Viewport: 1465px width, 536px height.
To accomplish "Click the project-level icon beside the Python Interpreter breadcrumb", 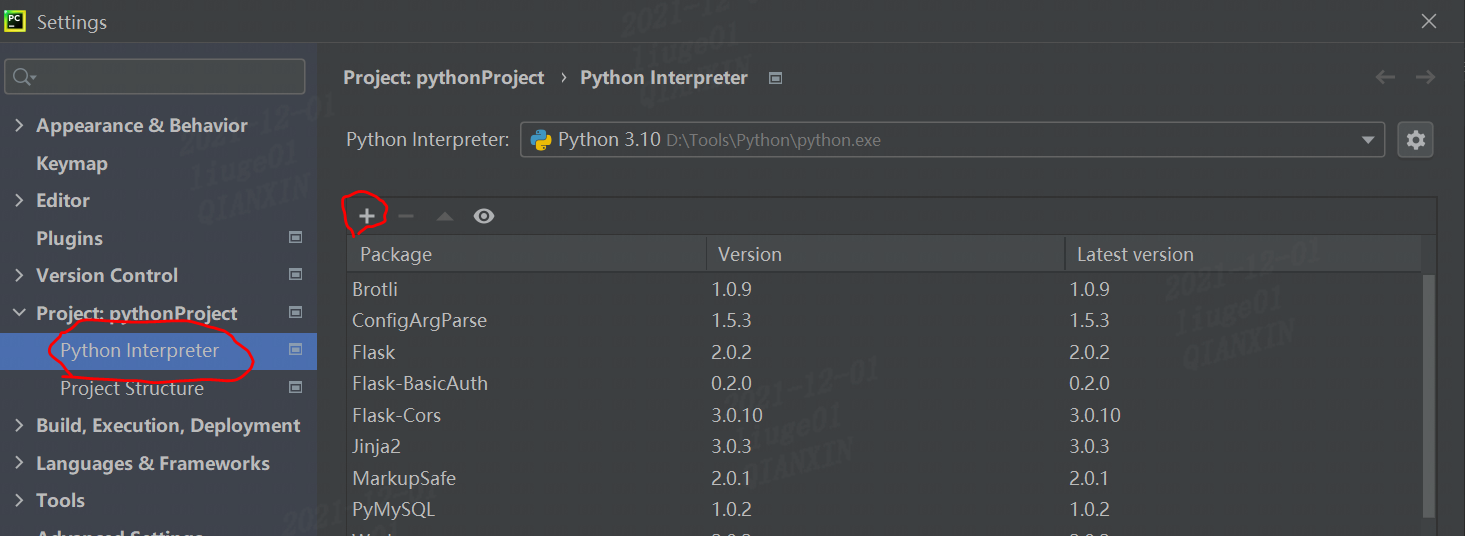I will pyautogui.click(x=775, y=78).
